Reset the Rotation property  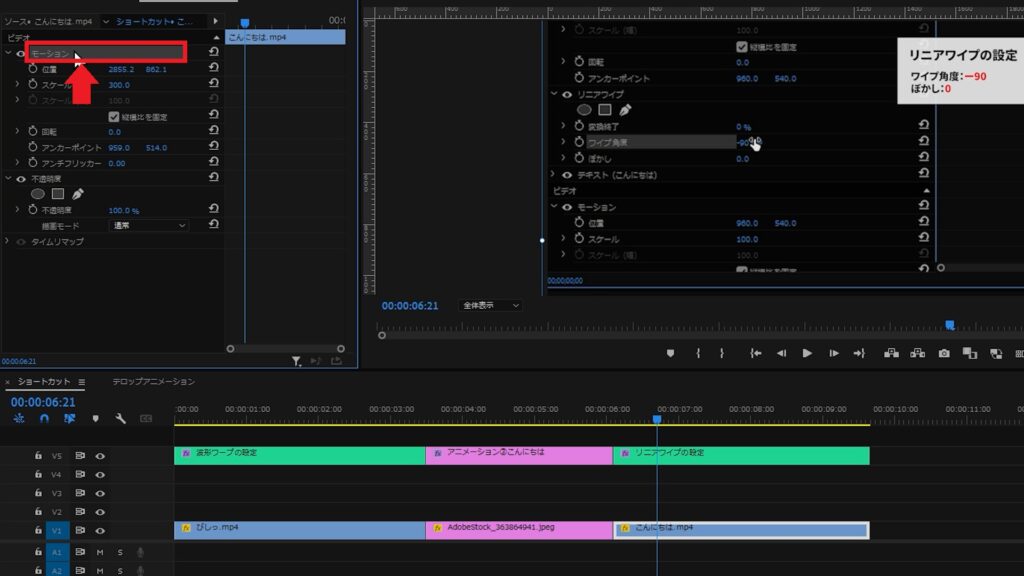tap(214, 131)
